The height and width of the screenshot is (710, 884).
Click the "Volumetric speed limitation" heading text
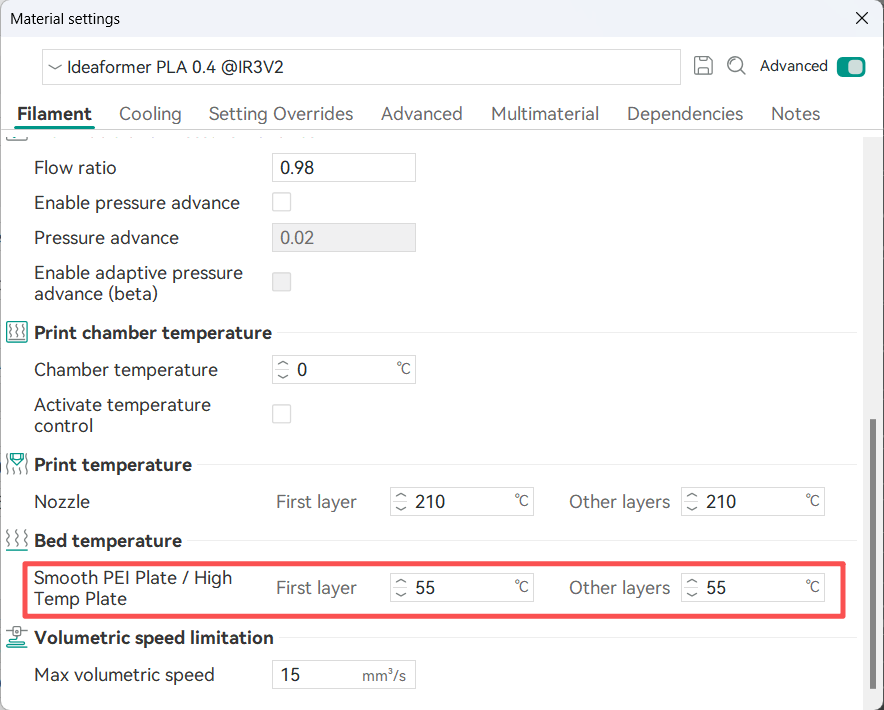click(x=154, y=638)
